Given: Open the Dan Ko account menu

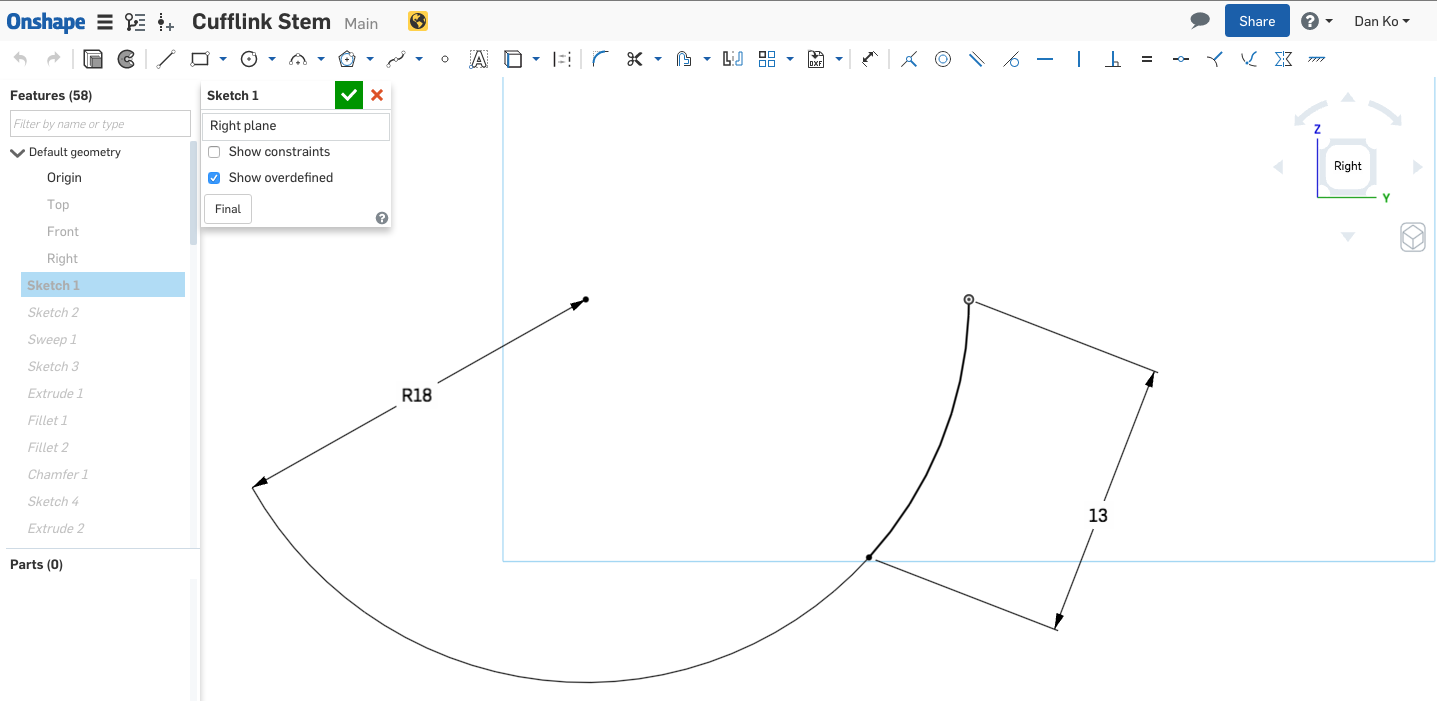Looking at the screenshot, I should point(1381,21).
